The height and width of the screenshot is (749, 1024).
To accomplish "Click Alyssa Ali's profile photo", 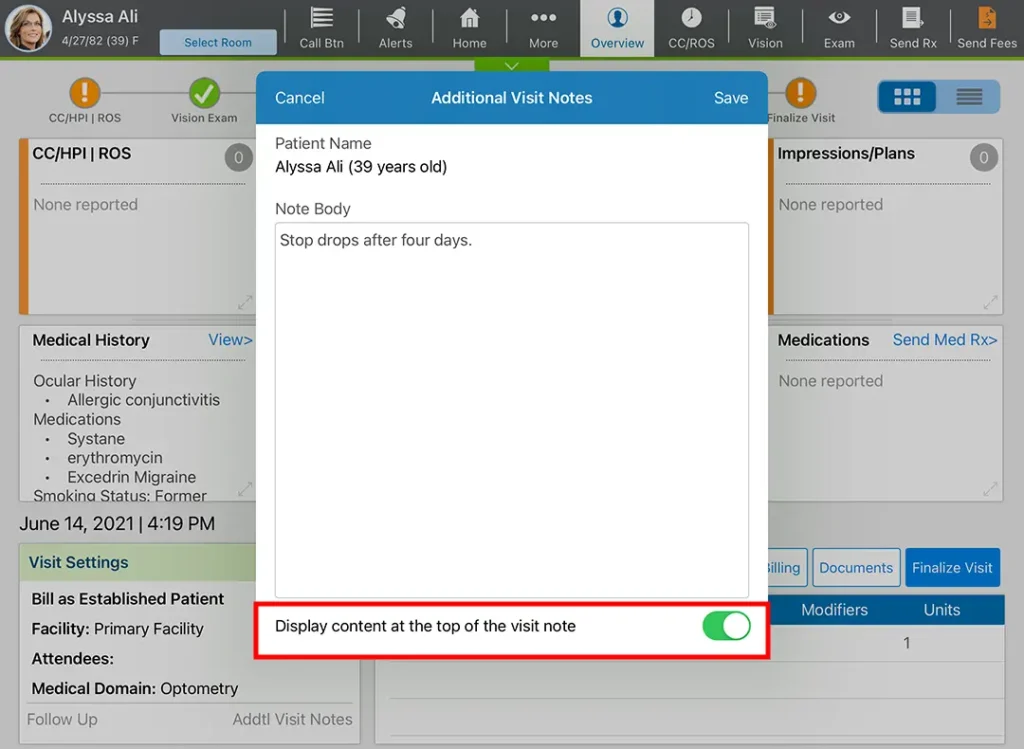I will click(28, 28).
